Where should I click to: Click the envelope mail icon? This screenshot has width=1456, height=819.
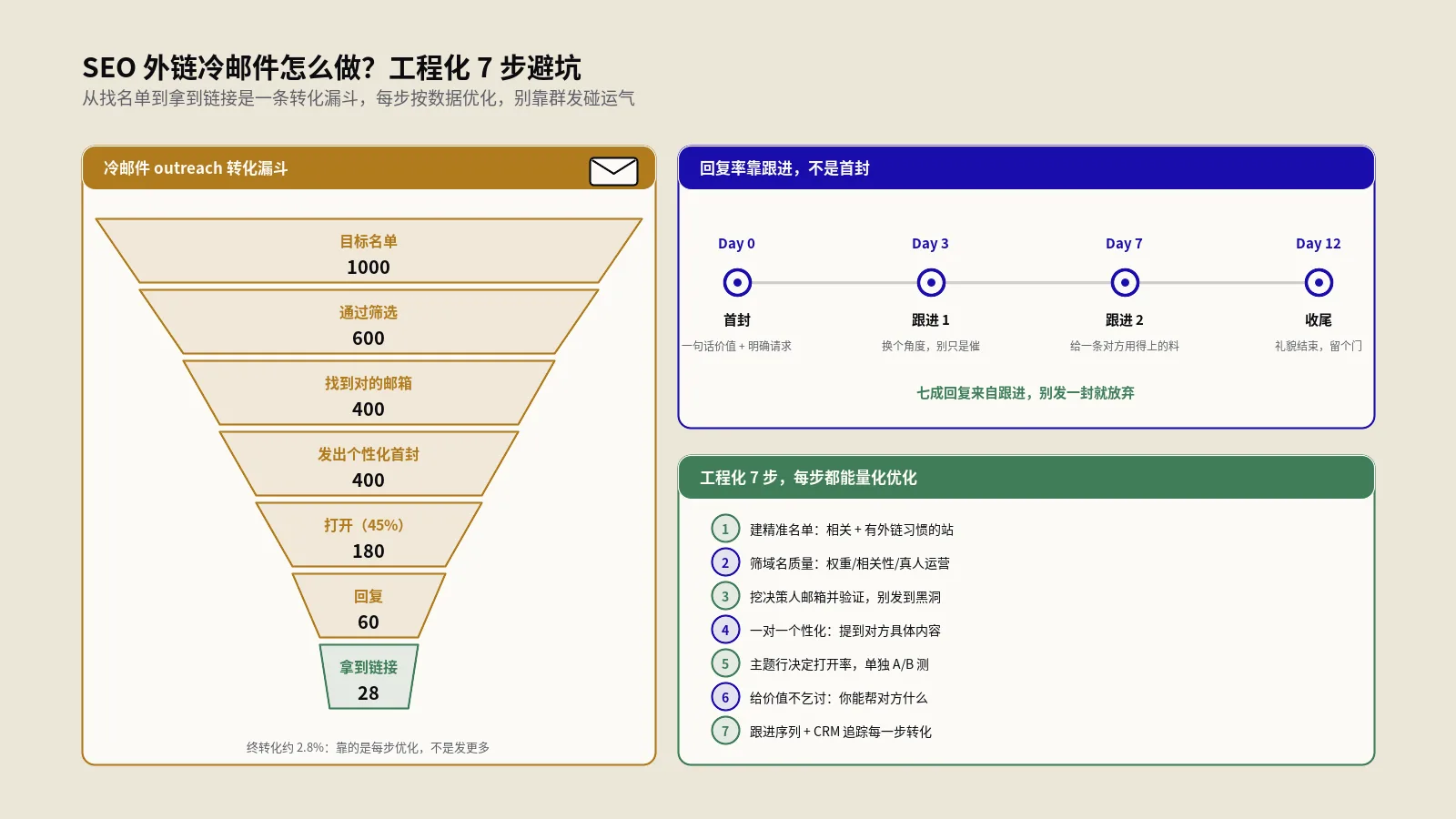(613, 171)
